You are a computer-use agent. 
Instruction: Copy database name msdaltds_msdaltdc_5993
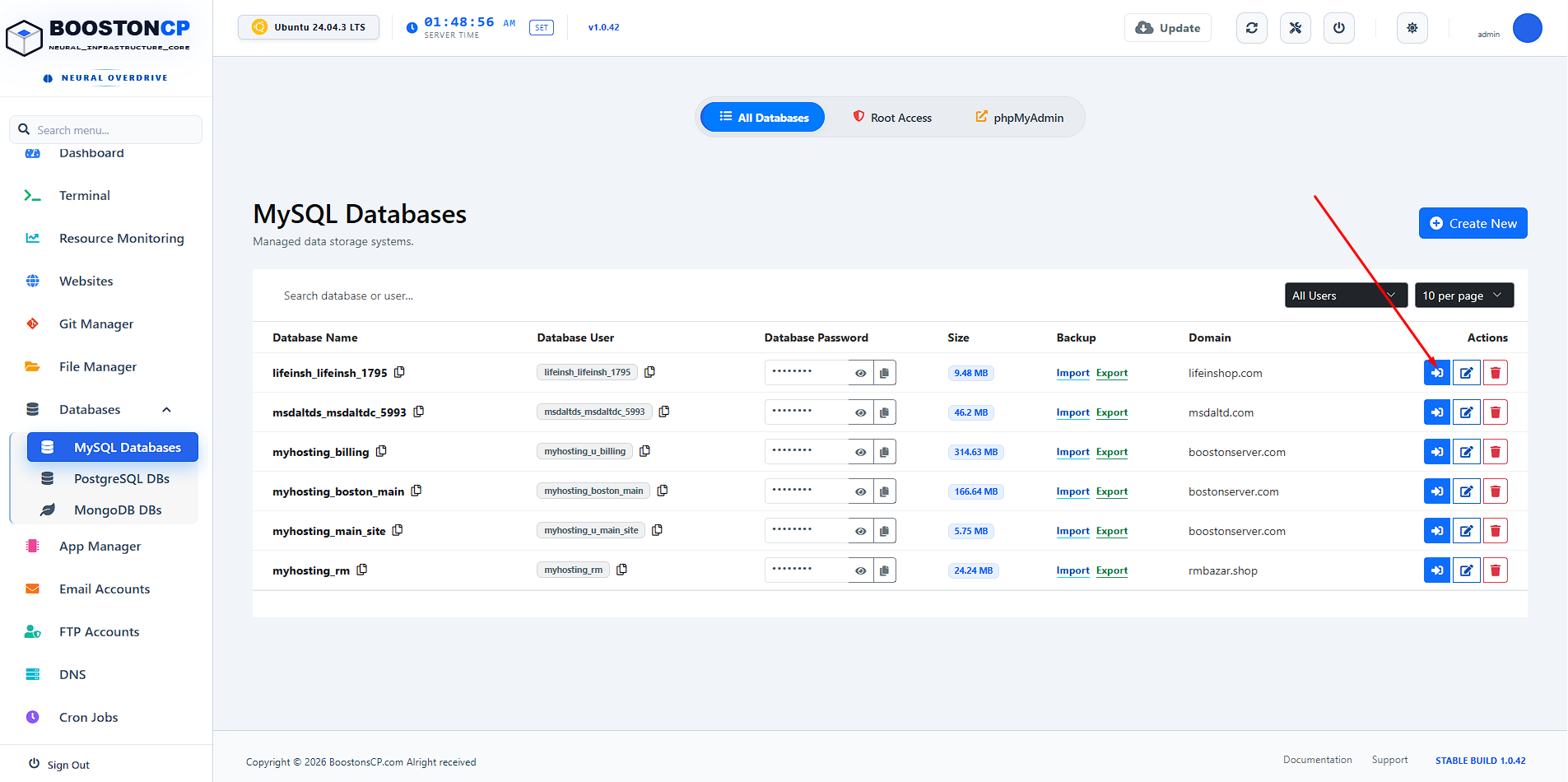418,412
